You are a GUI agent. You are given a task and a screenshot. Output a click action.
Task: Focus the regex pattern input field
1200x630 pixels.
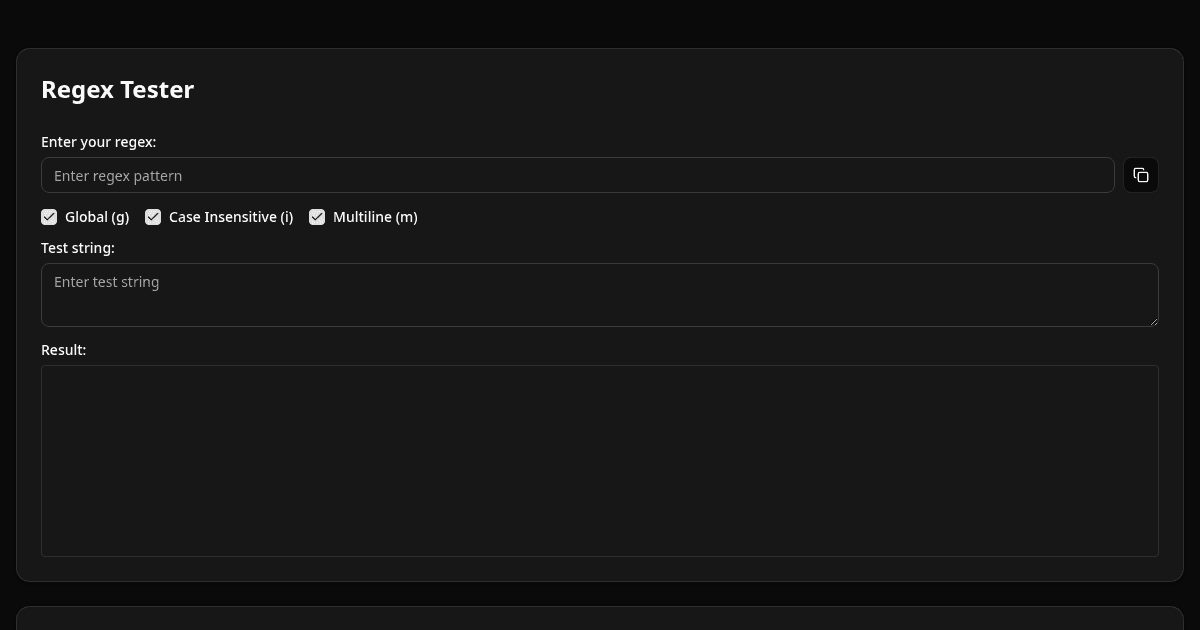coord(577,175)
